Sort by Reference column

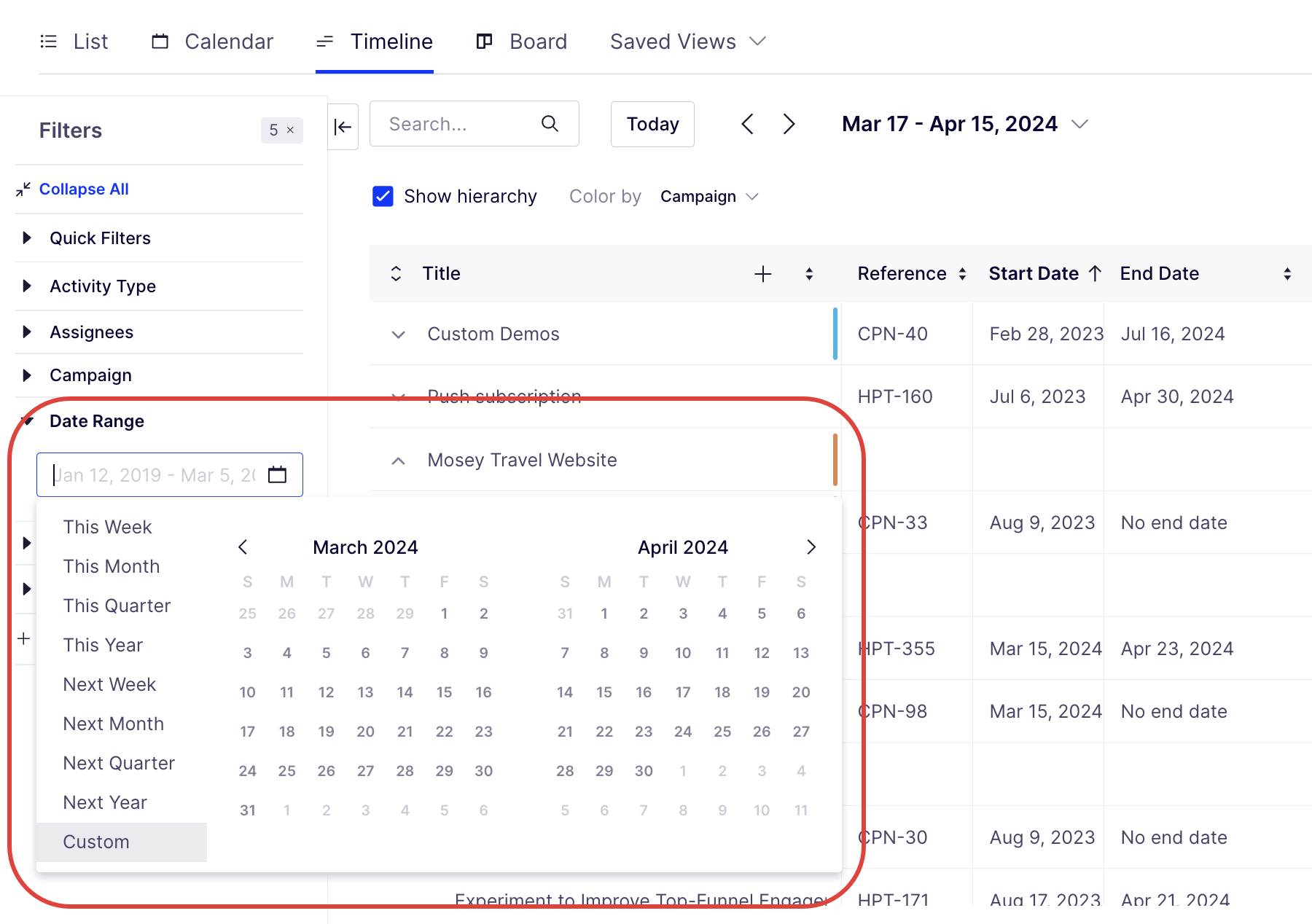tap(962, 274)
